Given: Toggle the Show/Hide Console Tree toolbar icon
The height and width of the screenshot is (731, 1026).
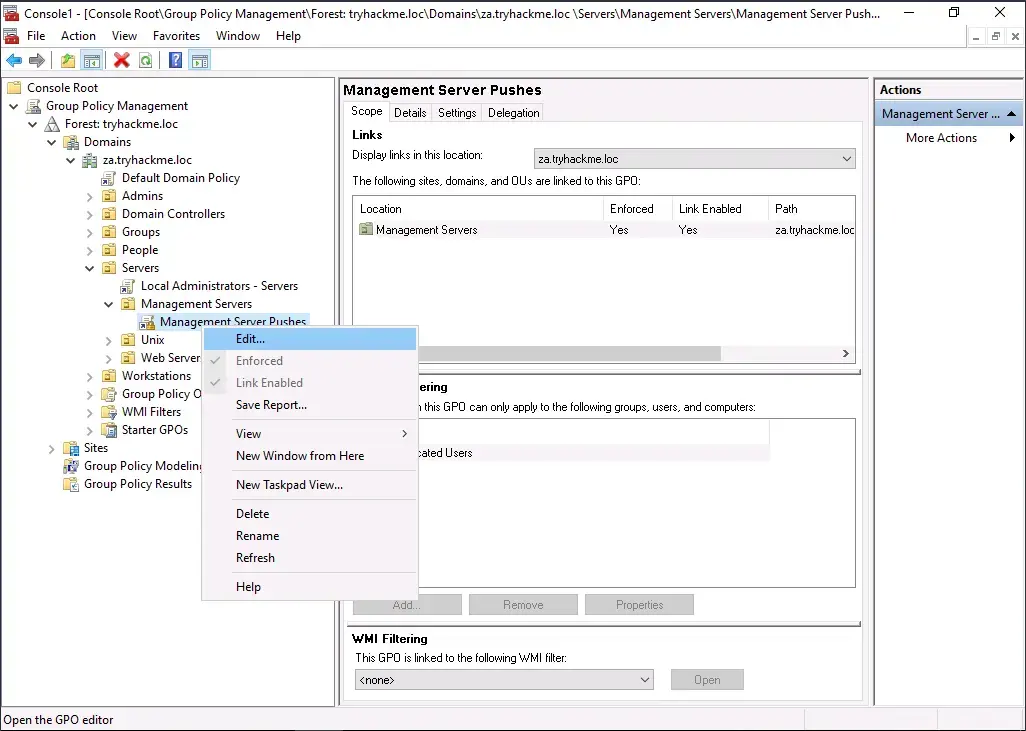Looking at the screenshot, I should [x=92, y=61].
